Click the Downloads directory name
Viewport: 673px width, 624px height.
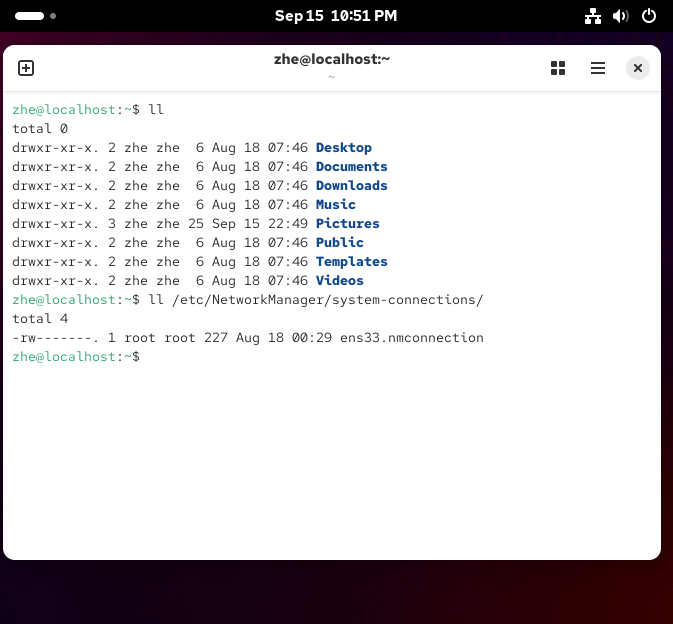click(352, 185)
